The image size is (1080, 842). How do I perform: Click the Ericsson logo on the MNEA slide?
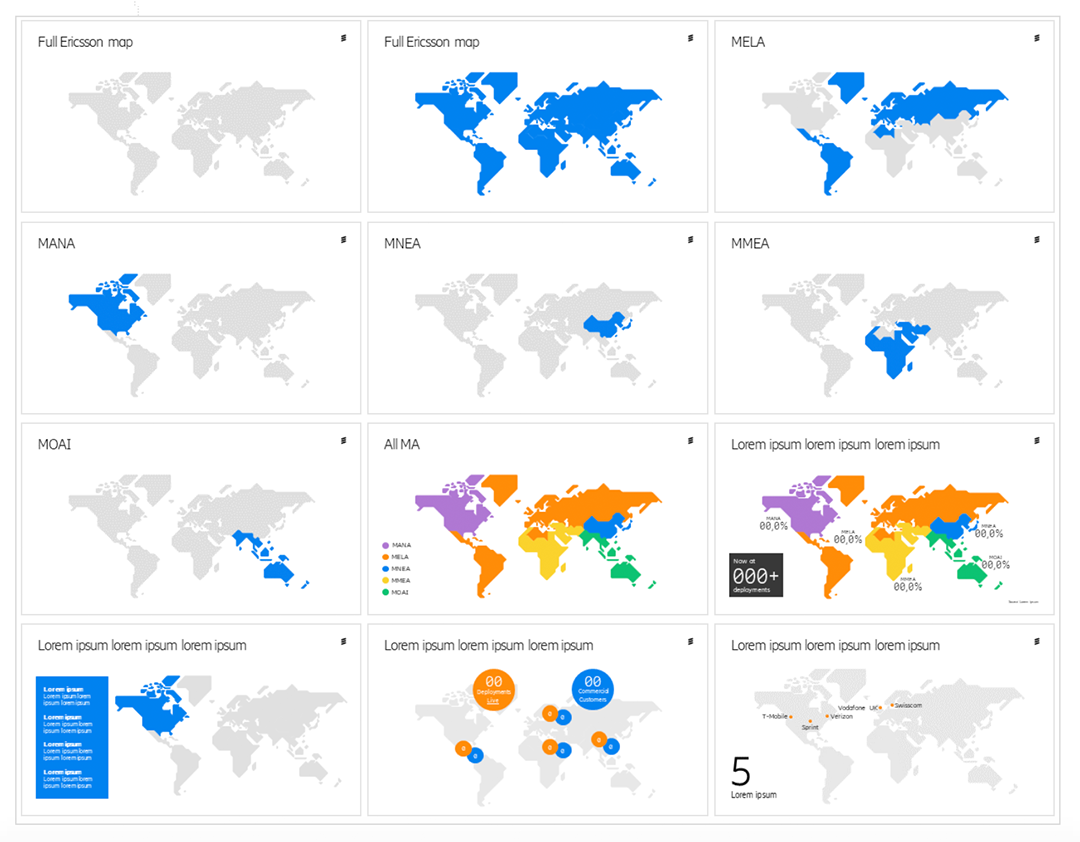pyautogui.click(x=690, y=240)
